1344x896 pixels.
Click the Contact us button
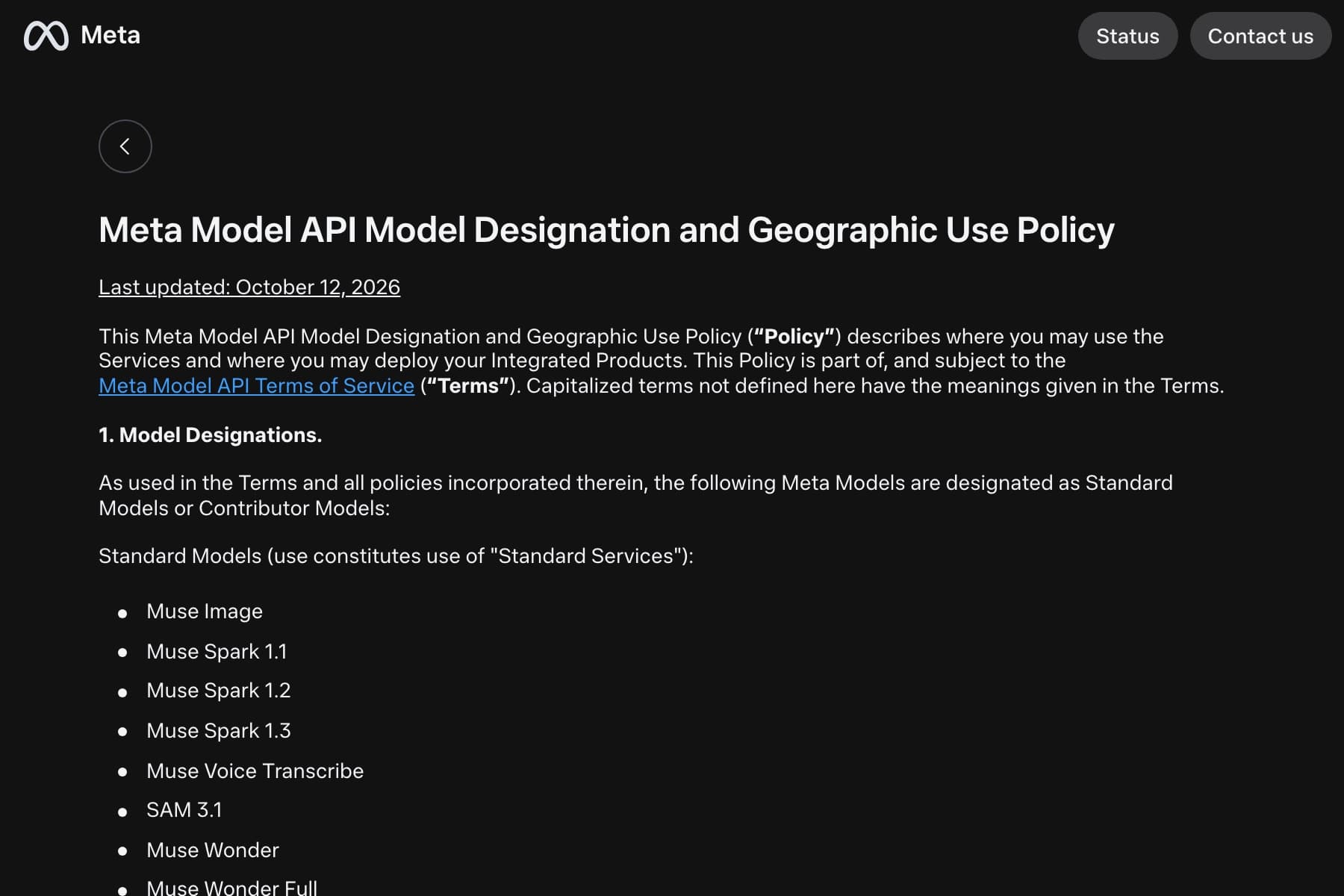(1260, 36)
